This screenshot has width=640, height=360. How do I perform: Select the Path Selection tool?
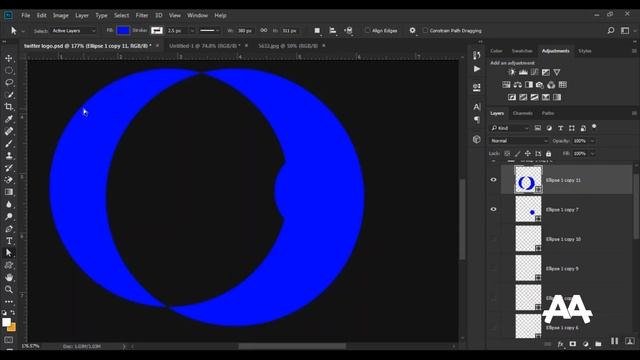9,253
